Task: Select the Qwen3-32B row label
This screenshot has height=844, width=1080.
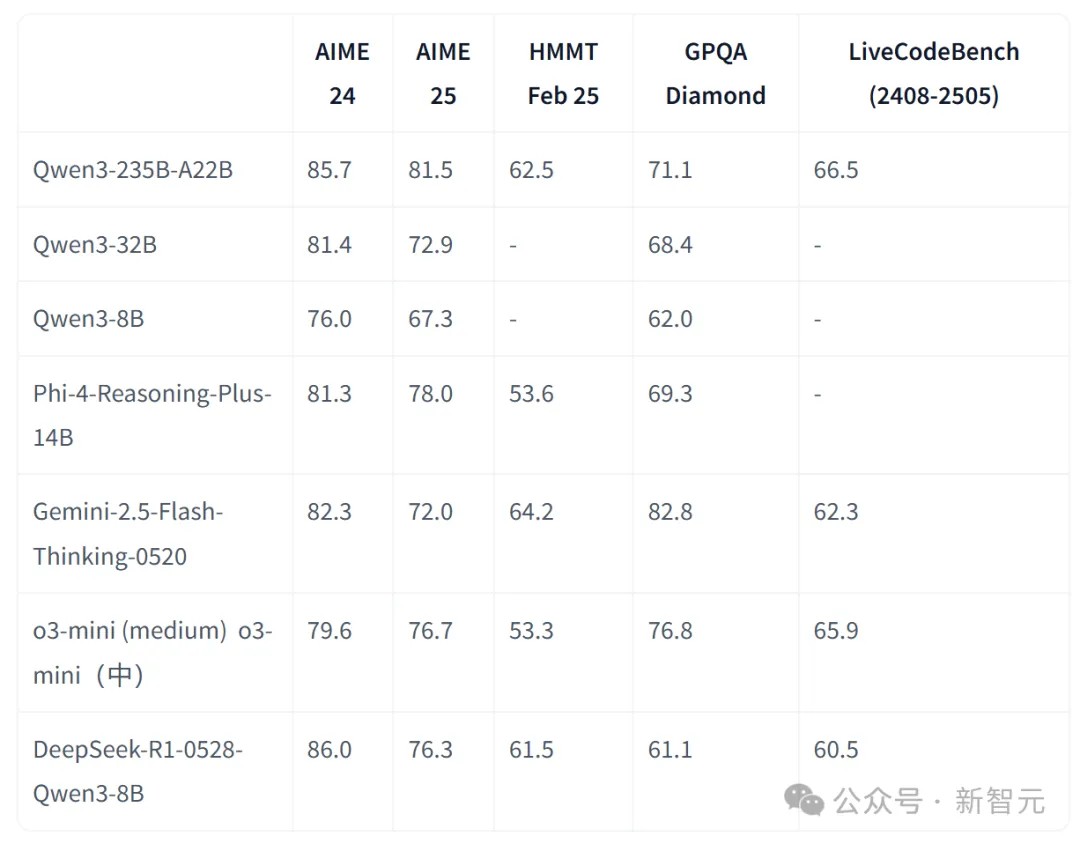Action: pos(95,245)
